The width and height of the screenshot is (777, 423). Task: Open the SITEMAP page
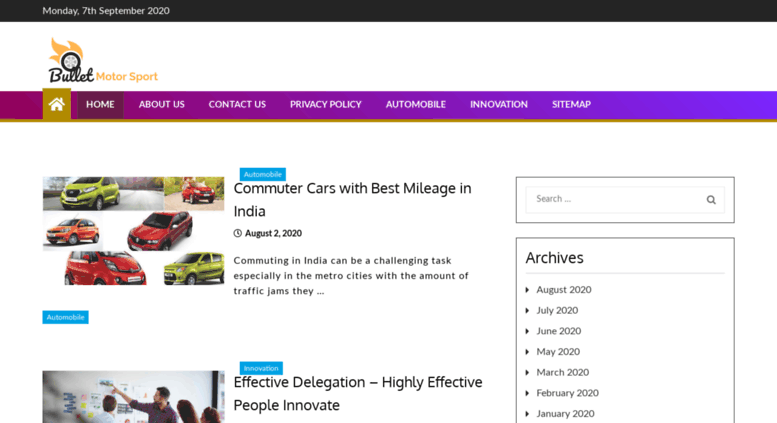pos(571,105)
